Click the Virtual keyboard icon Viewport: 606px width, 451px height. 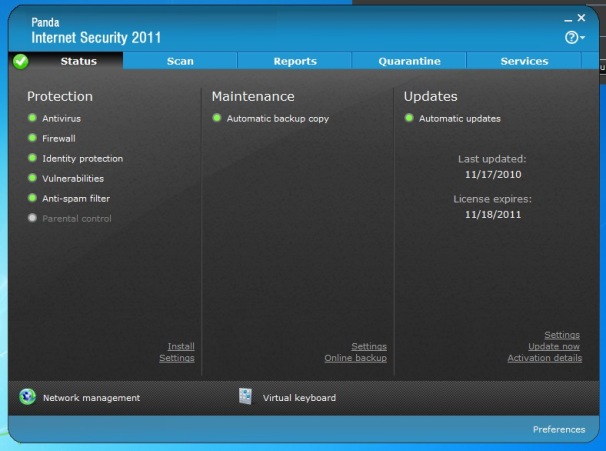pyautogui.click(x=245, y=396)
